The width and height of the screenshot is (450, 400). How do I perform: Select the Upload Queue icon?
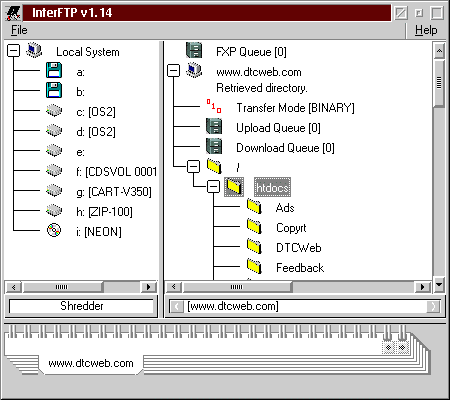(214, 127)
